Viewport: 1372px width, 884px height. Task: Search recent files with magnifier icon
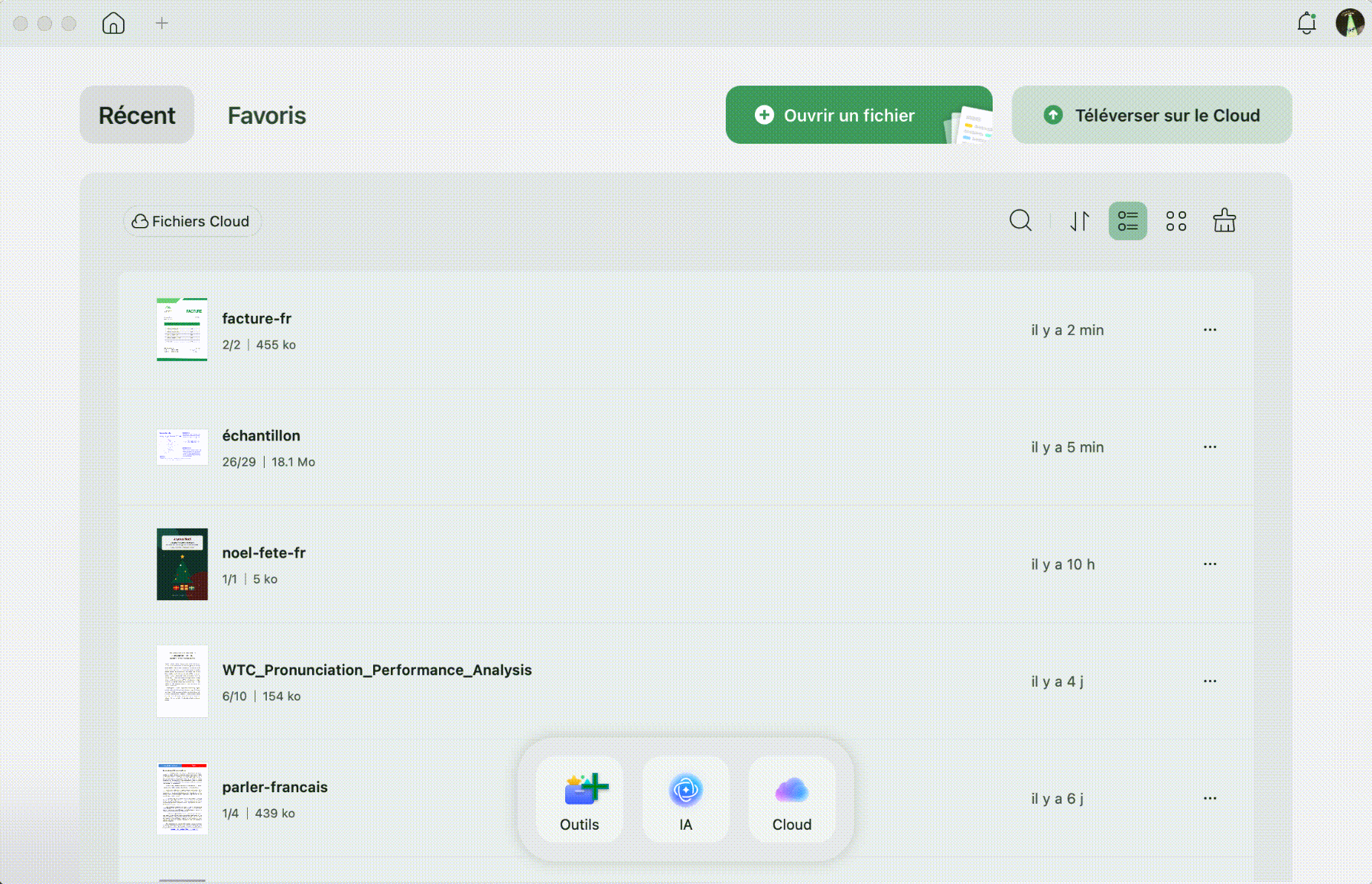pyautogui.click(x=1020, y=221)
